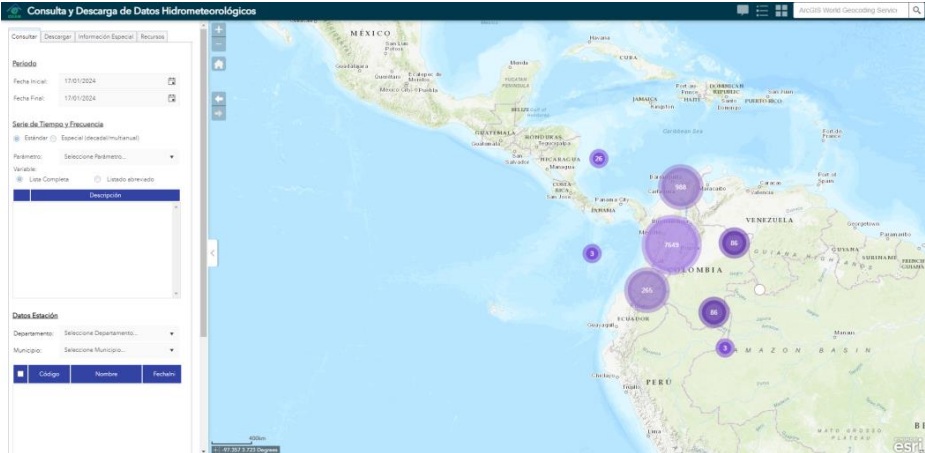Switch to the Descargar tab

pyautogui.click(x=58, y=37)
